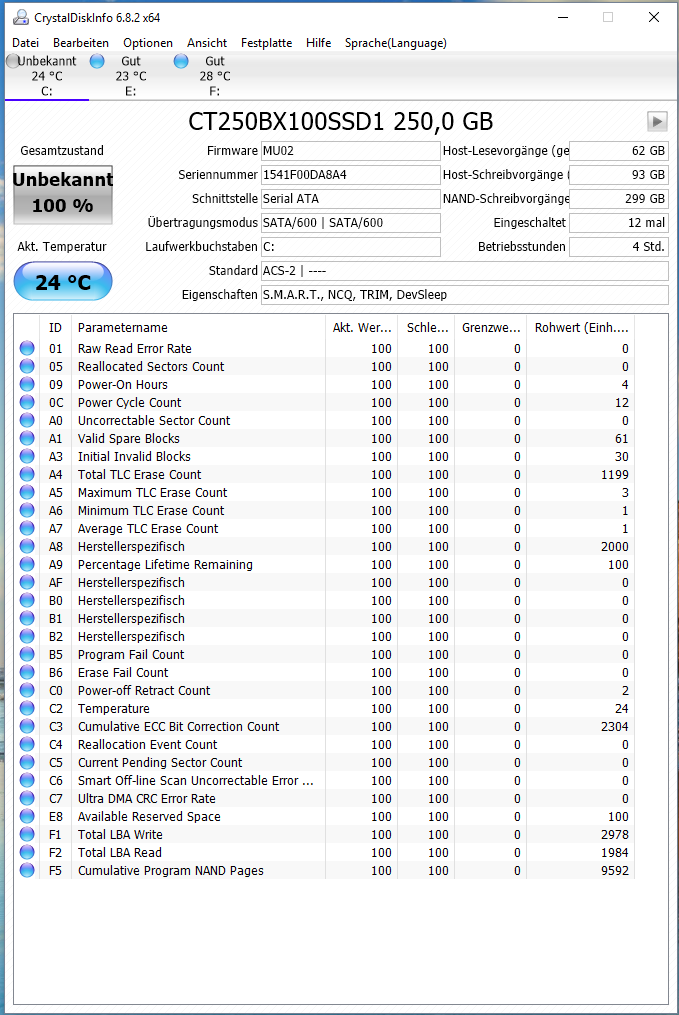Viewport: 679px width, 1015px height.
Task: Click the Eingeschaltet value 12 mal
Action: (x=619, y=223)
